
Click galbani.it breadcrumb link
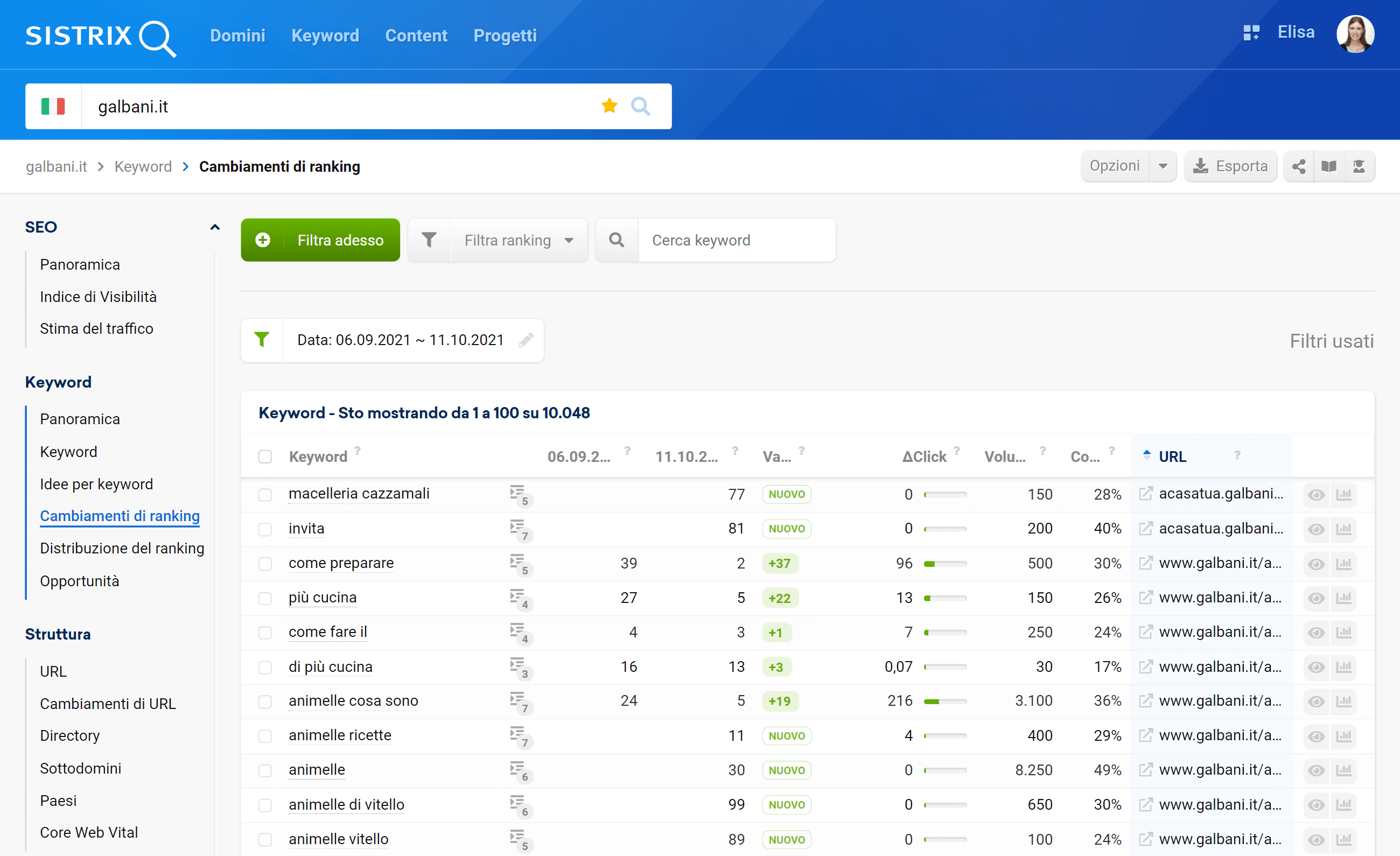point(56,166)
